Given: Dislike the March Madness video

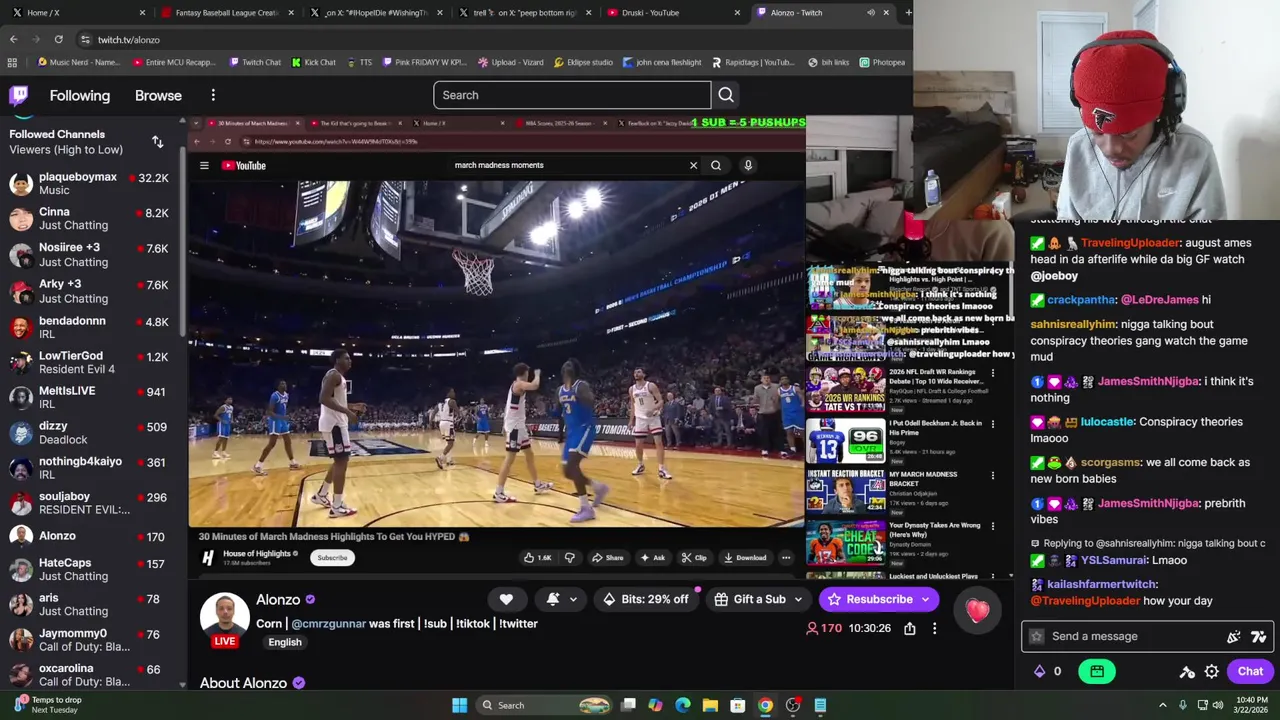Looking at the screenshot, I should tap(569, 558).
